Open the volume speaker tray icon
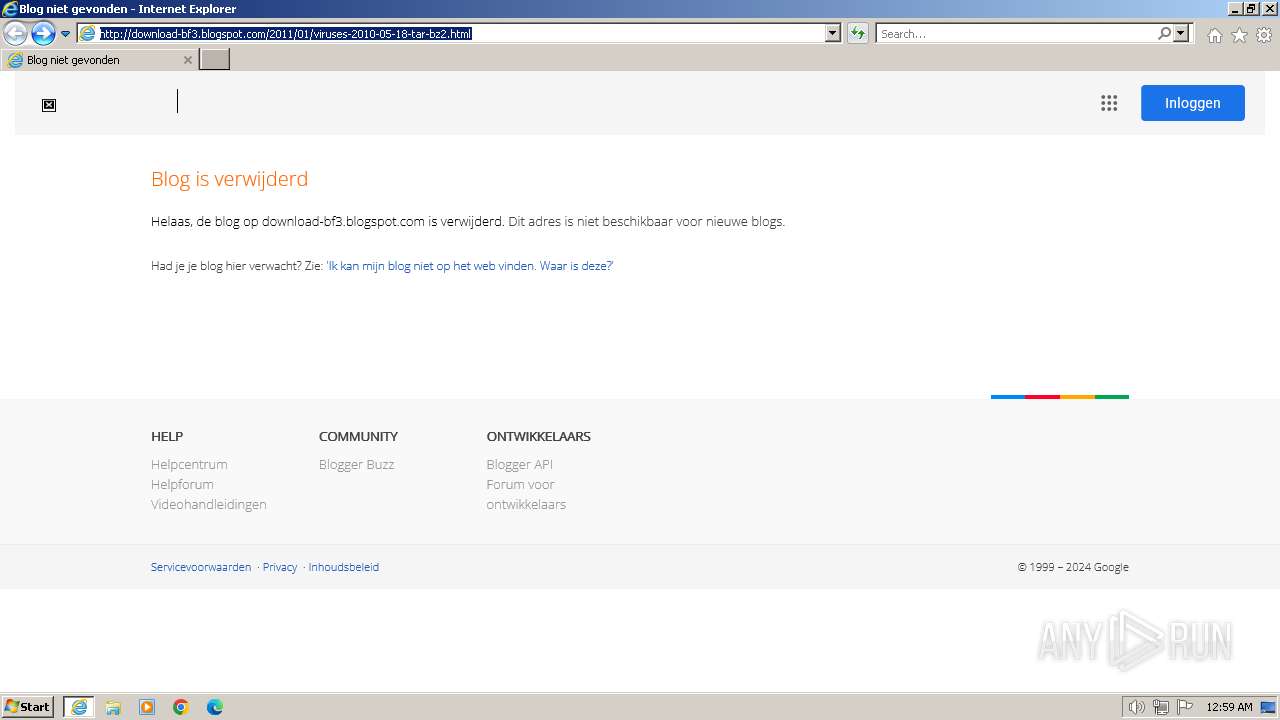The image size is (1280, 720). [1137, 707]
